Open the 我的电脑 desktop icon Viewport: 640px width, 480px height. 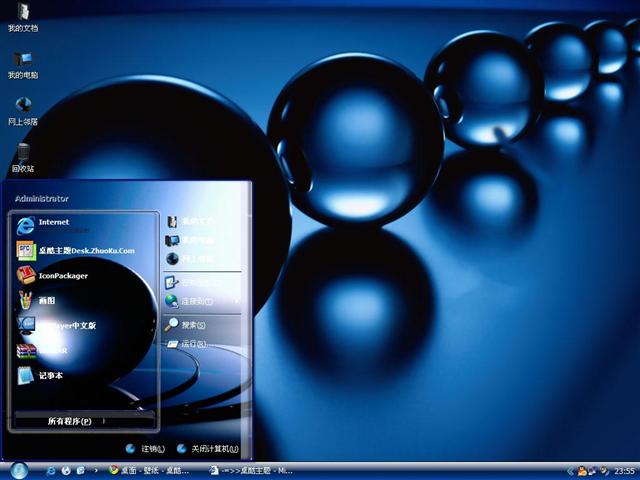pyautogui.click(x=23, y=64)
